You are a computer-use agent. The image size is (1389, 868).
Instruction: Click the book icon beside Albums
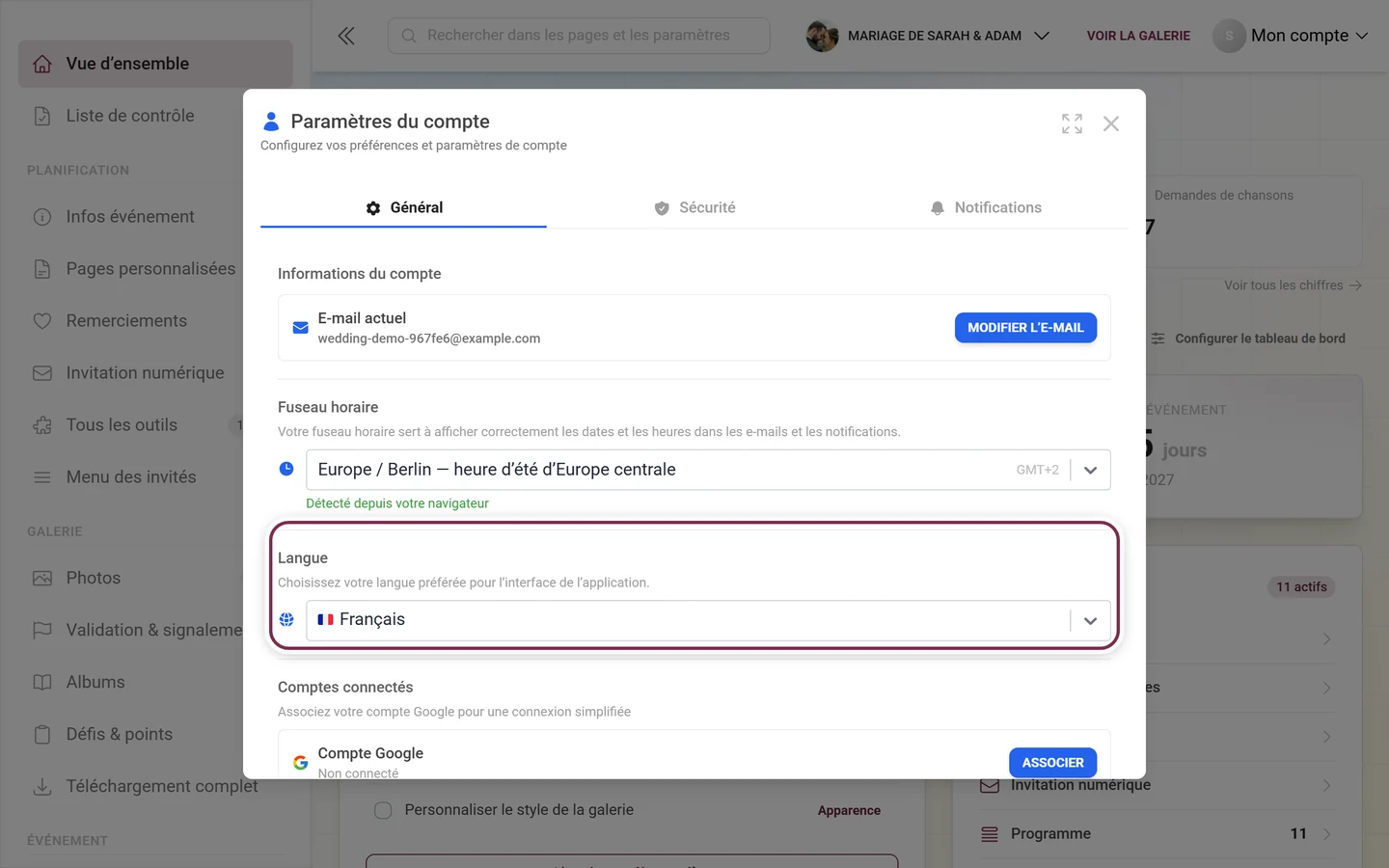click(42, 683)
